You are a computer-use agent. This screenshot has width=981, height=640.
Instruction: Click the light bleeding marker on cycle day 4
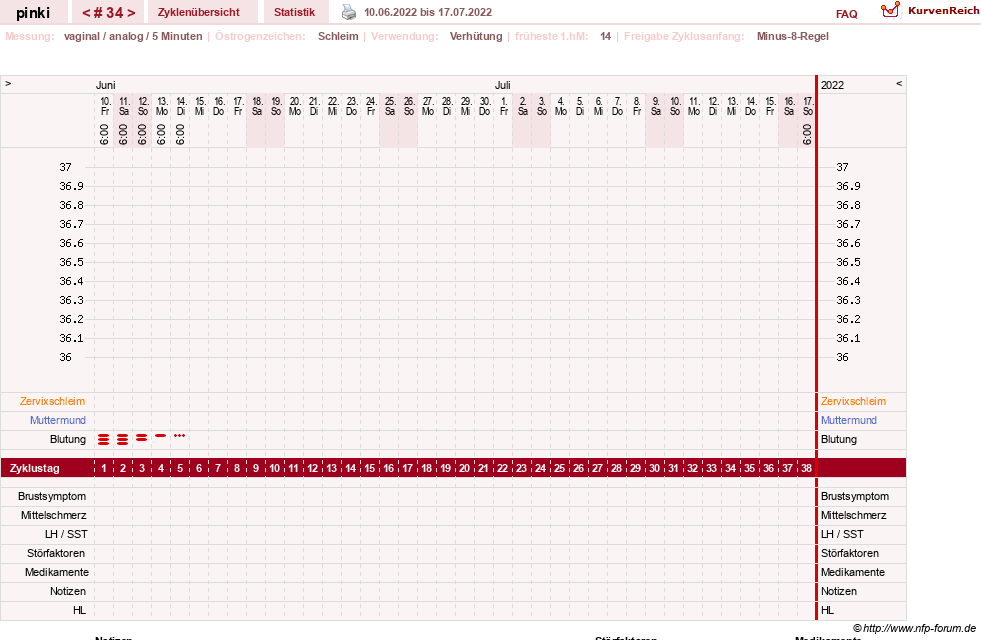[x=161, y=435]
